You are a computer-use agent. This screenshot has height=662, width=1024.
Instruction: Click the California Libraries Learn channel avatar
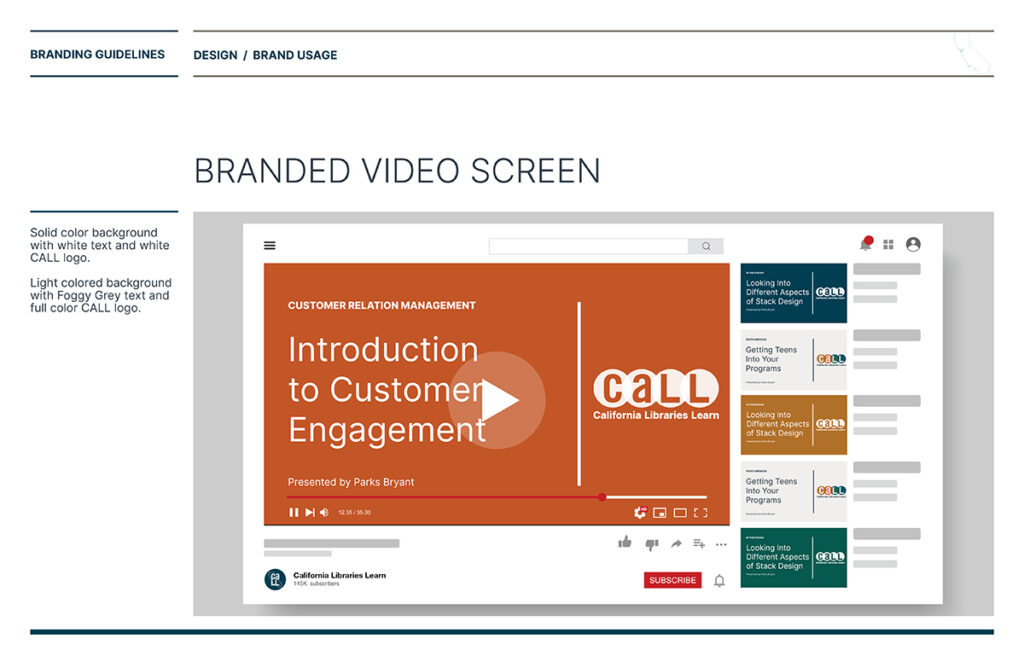point(275,579)
